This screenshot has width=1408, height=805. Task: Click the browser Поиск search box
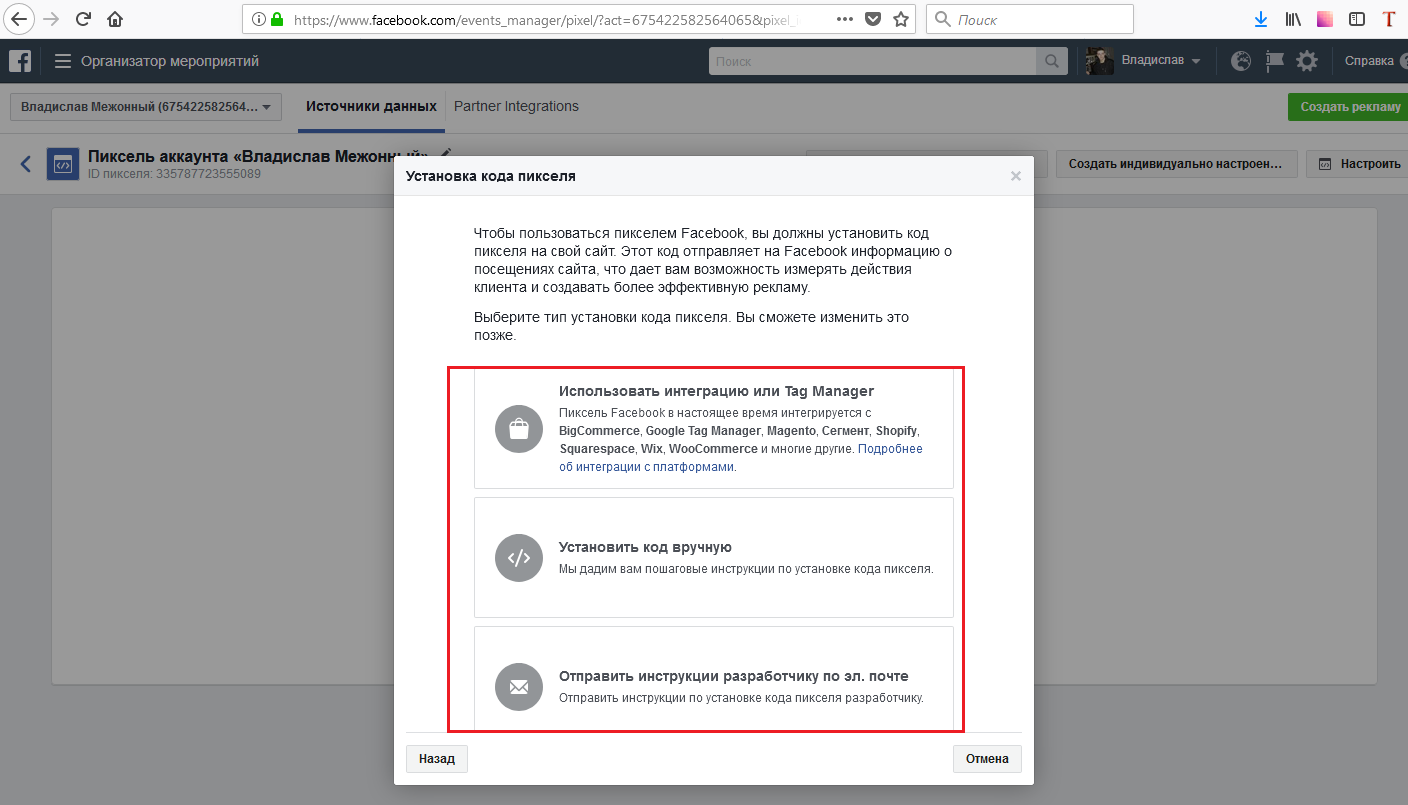click(x=1030, y=19)
